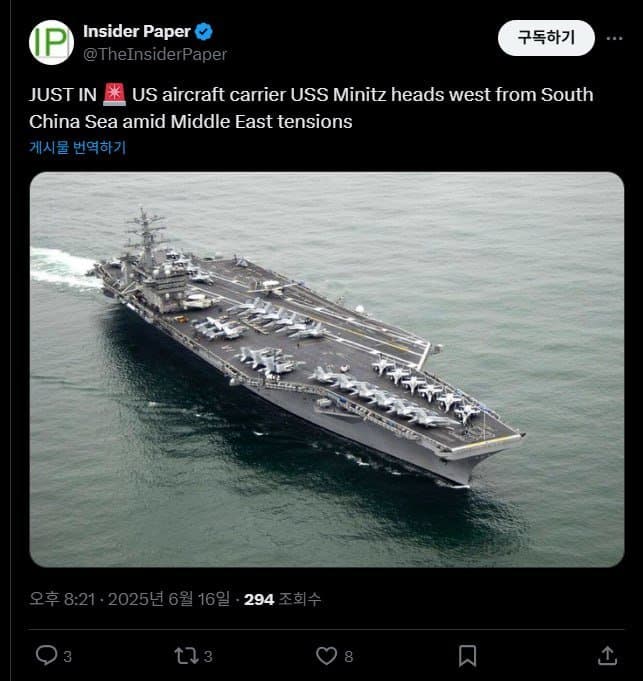The width and height of the screenshot is (643, 681).
Task: Open the aircraft carrier photo
Action: [x=327, y=370]
